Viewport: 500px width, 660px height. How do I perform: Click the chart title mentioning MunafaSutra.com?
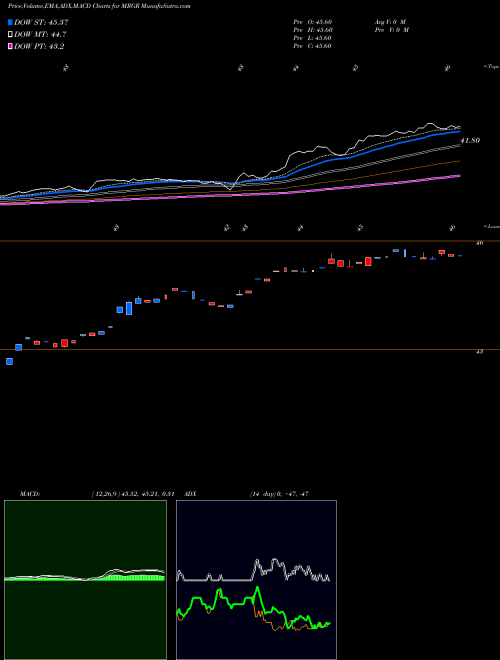click(x=99, y=7)
